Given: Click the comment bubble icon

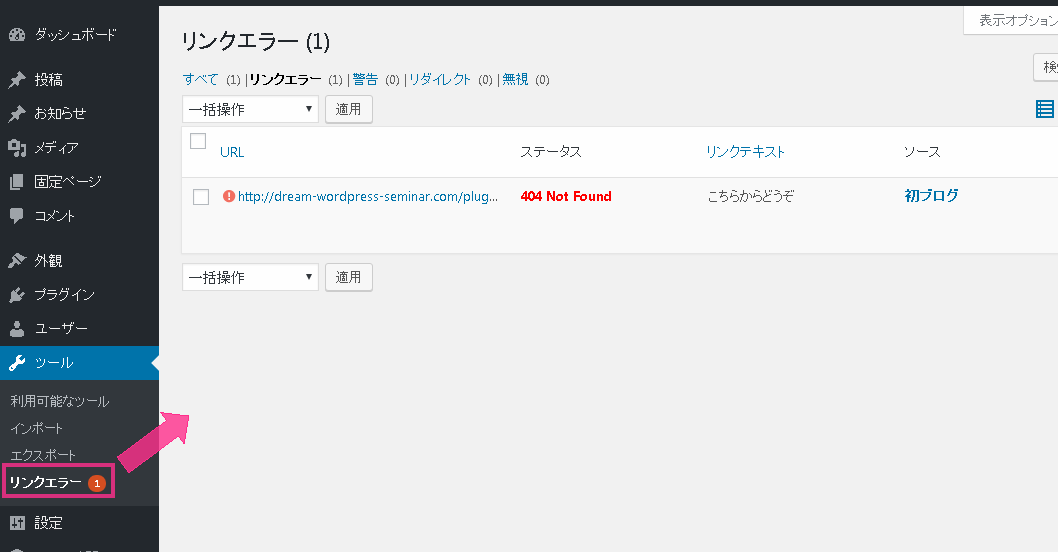Looking at the screenshot, I should [17, 215].
